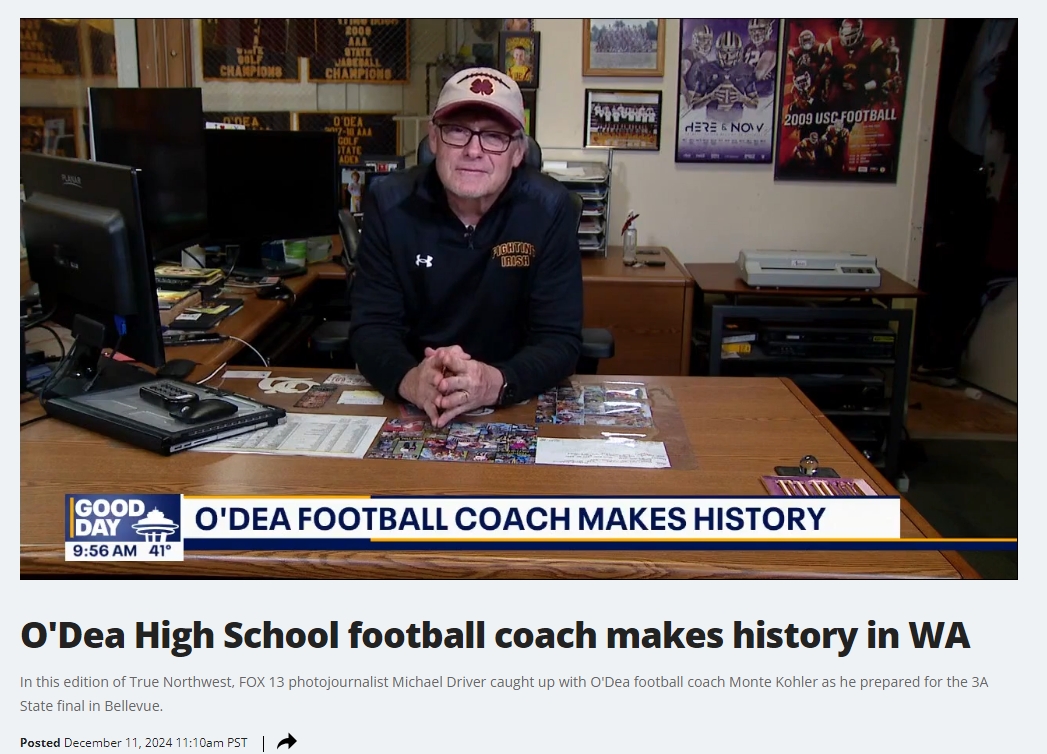
Task: Click the computer mouse on the desk
Action: (x=204, y=409)
